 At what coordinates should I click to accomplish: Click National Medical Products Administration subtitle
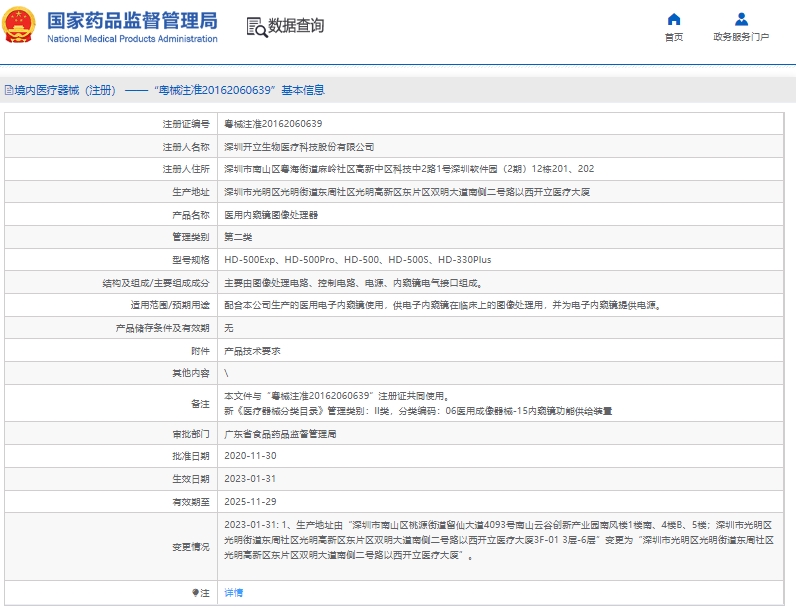point(132,39)
